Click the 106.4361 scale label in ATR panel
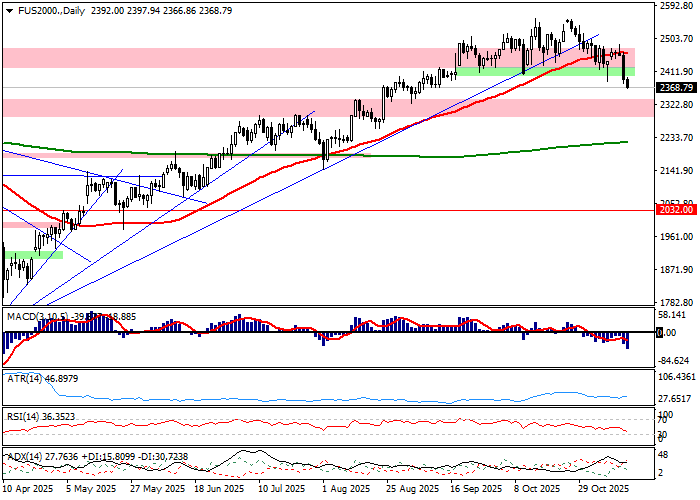 tap(676, 377)
